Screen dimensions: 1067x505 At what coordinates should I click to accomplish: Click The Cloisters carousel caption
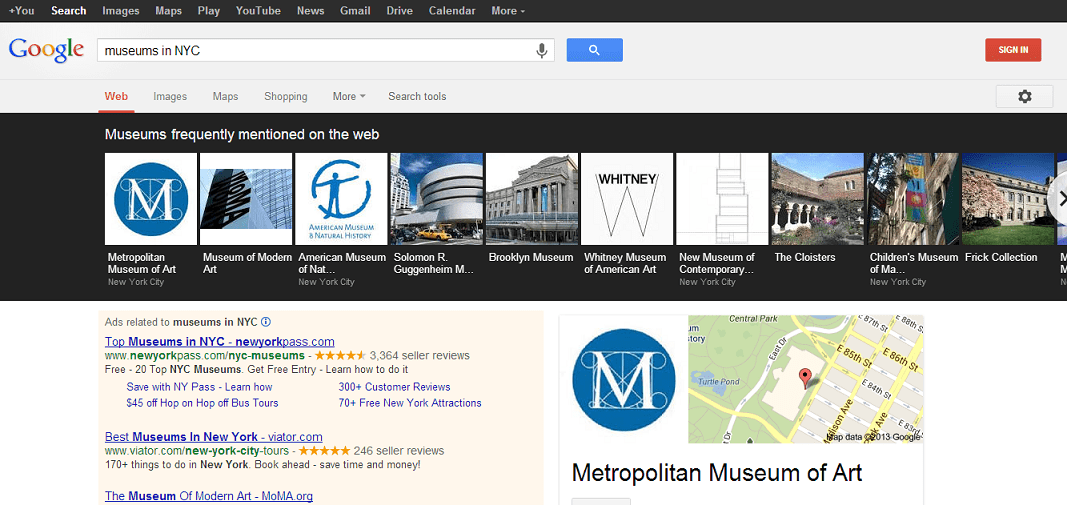(805, 257)
